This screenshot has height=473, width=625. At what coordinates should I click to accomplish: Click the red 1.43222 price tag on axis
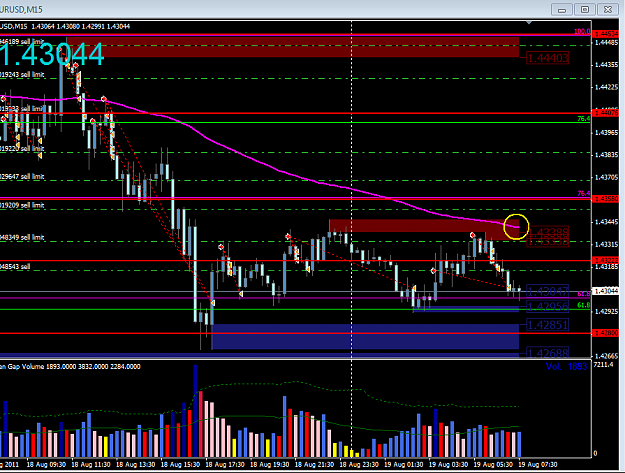(x=606, y=260)
